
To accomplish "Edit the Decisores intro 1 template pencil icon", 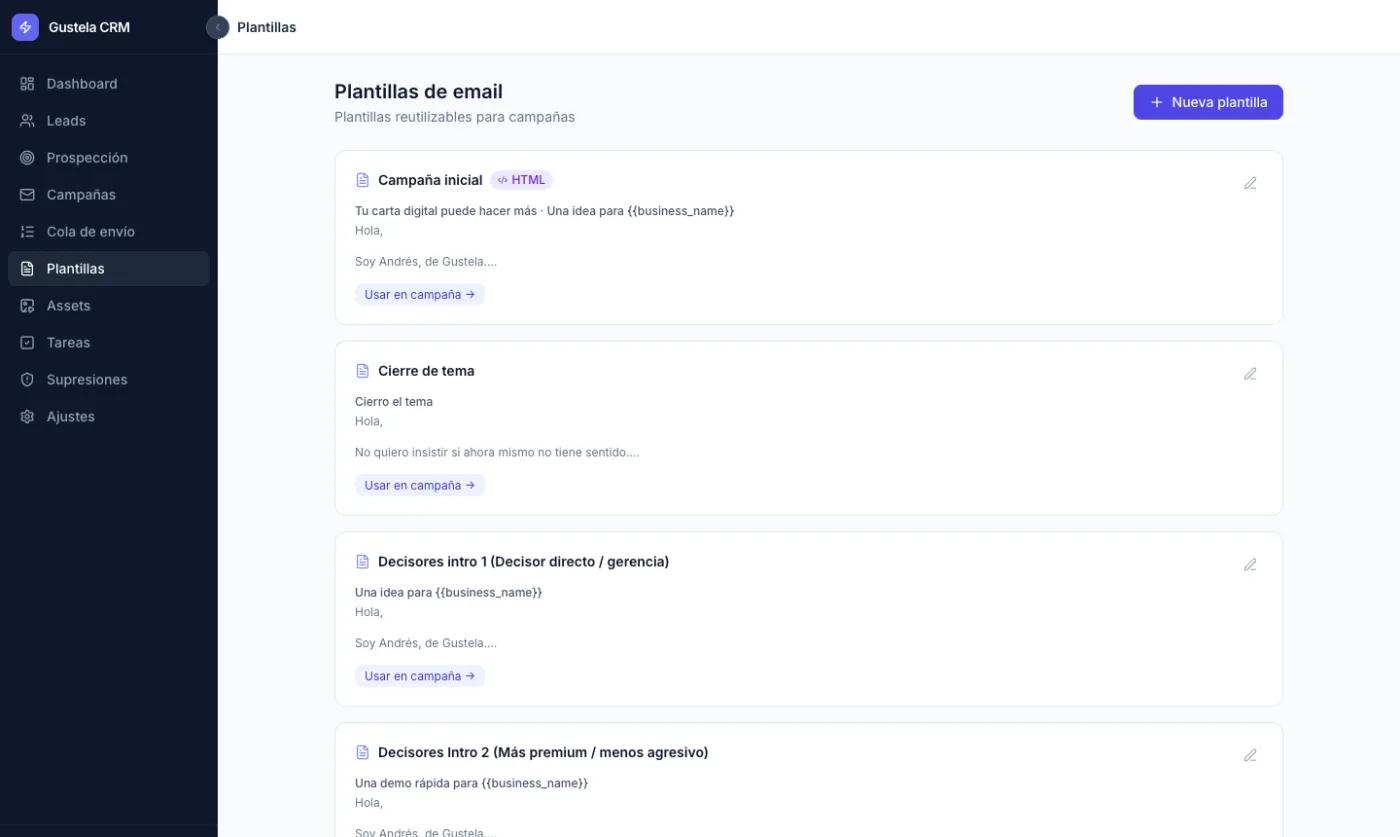I will pos(1250,565).
